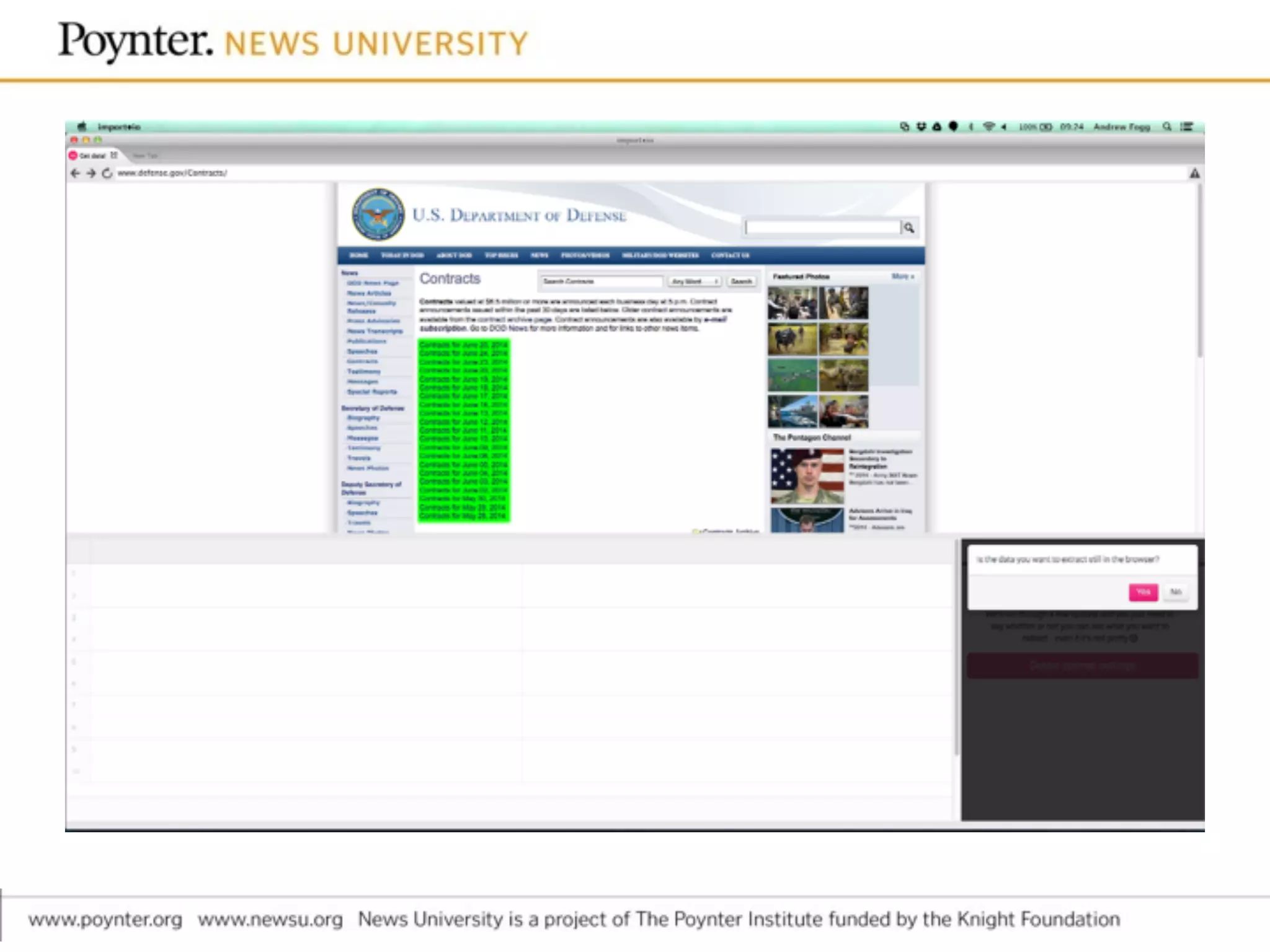The width and height of the screenshot is (1270, 952).
Task: Reload the page with refresh icon
Action: coord(107,174)
